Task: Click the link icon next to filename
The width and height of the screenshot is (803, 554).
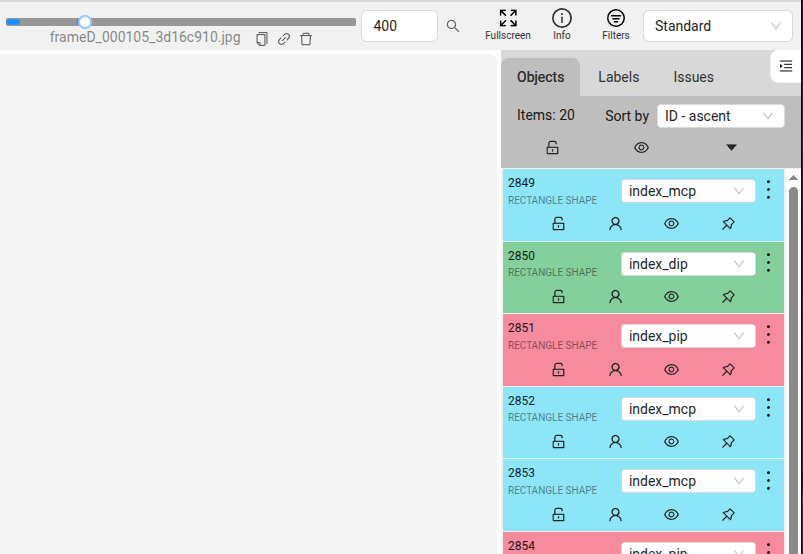Action: pyautogui.click(x=284, y=39)
